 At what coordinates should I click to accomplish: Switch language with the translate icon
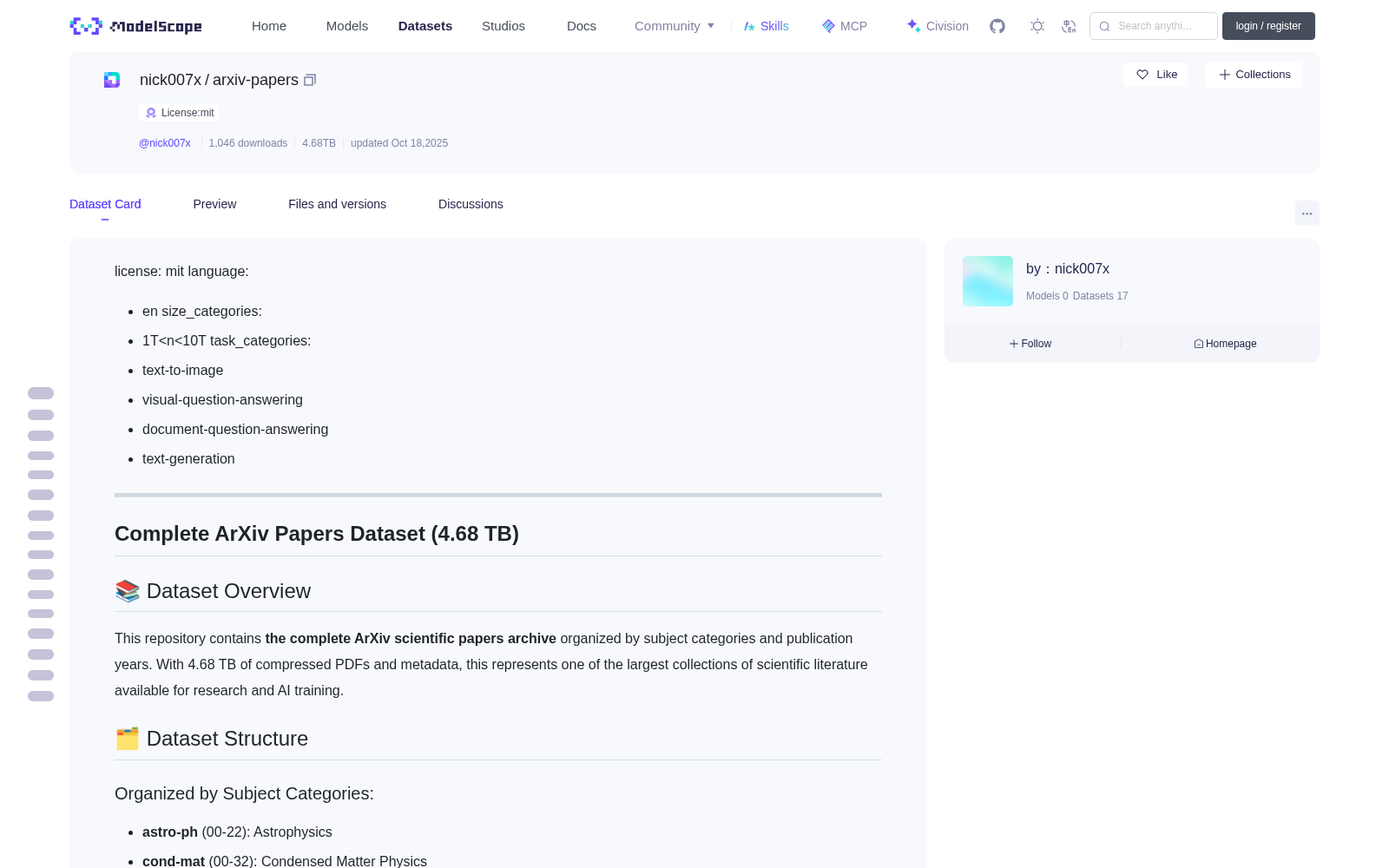coord(1070,26)
